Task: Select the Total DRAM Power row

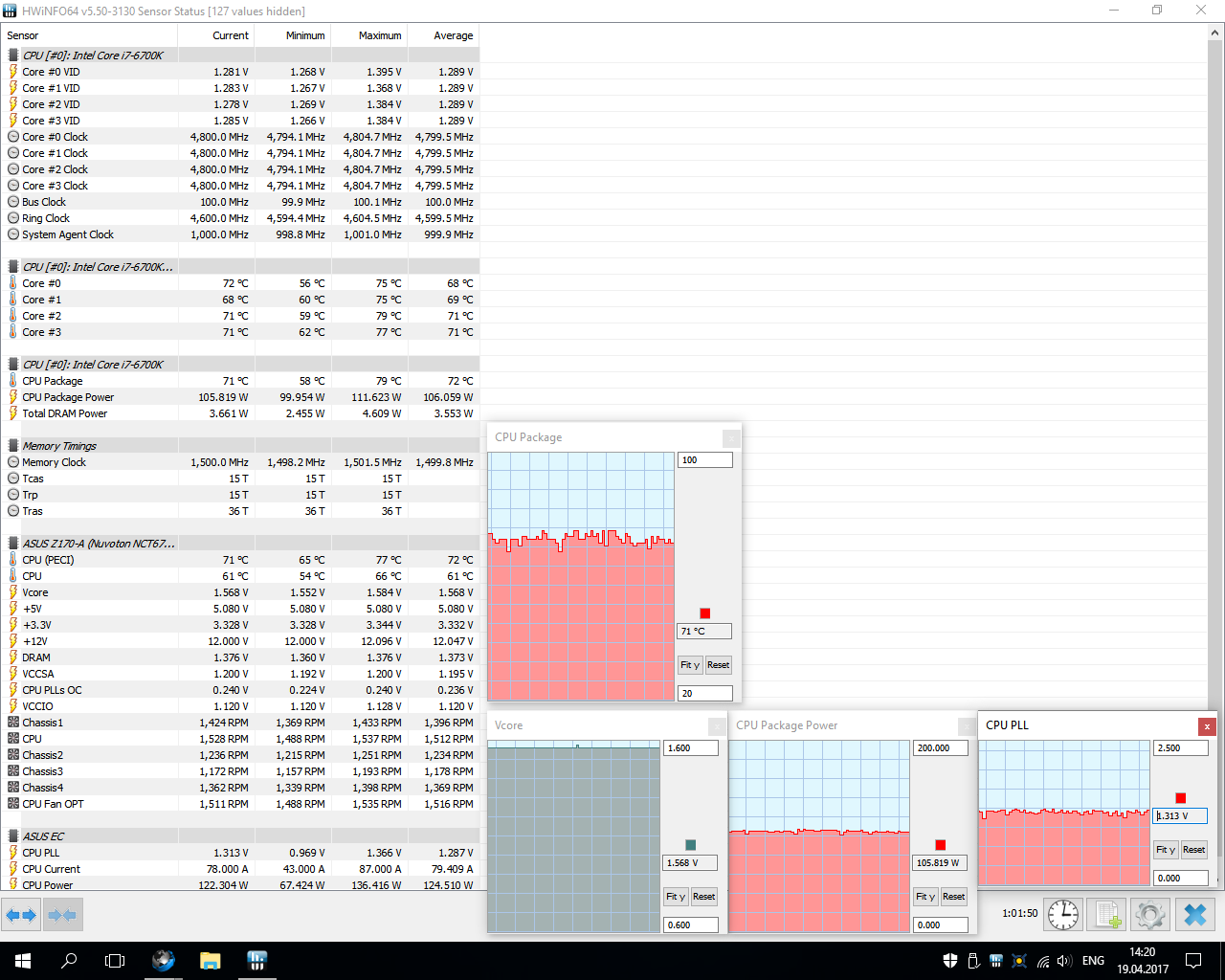Action: (x=240, y=413)
